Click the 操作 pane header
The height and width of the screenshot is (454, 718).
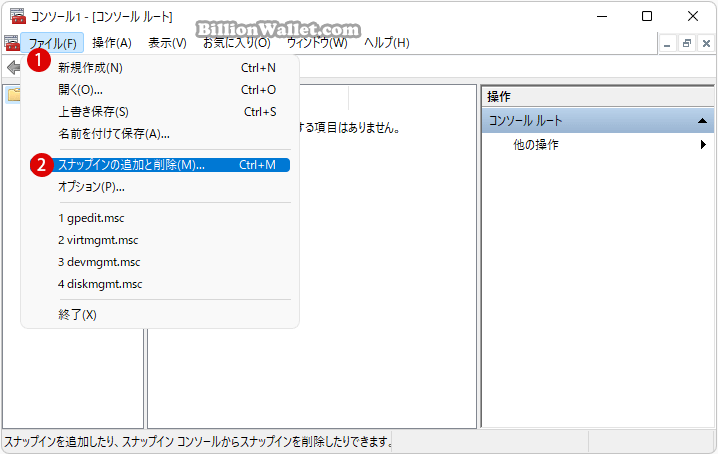pos(598,97)
